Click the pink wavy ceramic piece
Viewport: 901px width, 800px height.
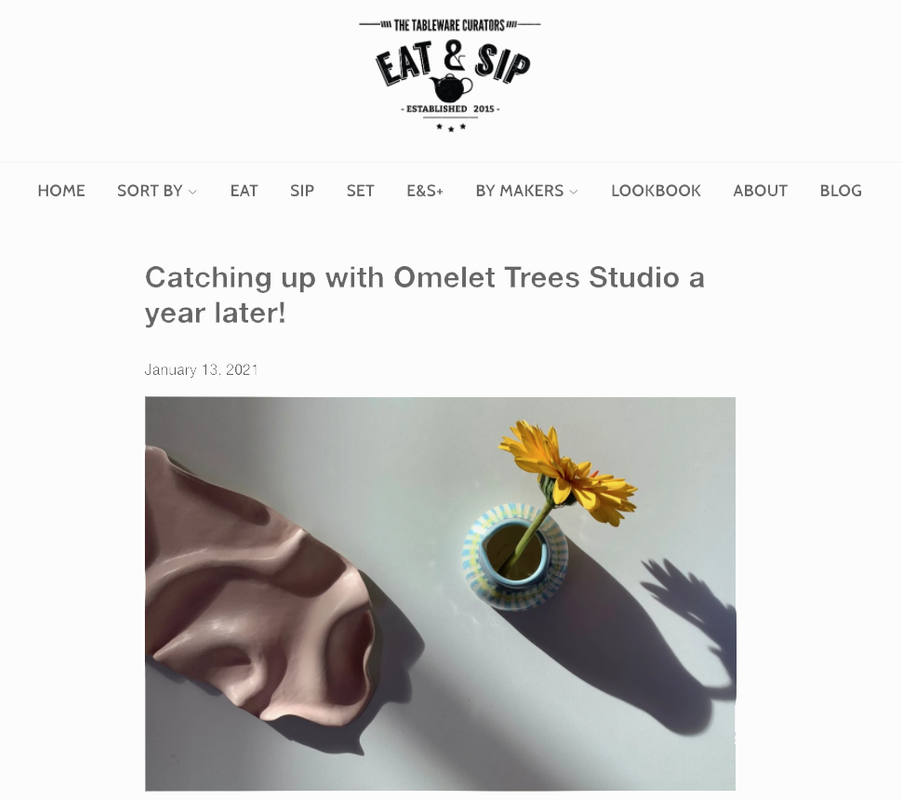click(261, 586)
